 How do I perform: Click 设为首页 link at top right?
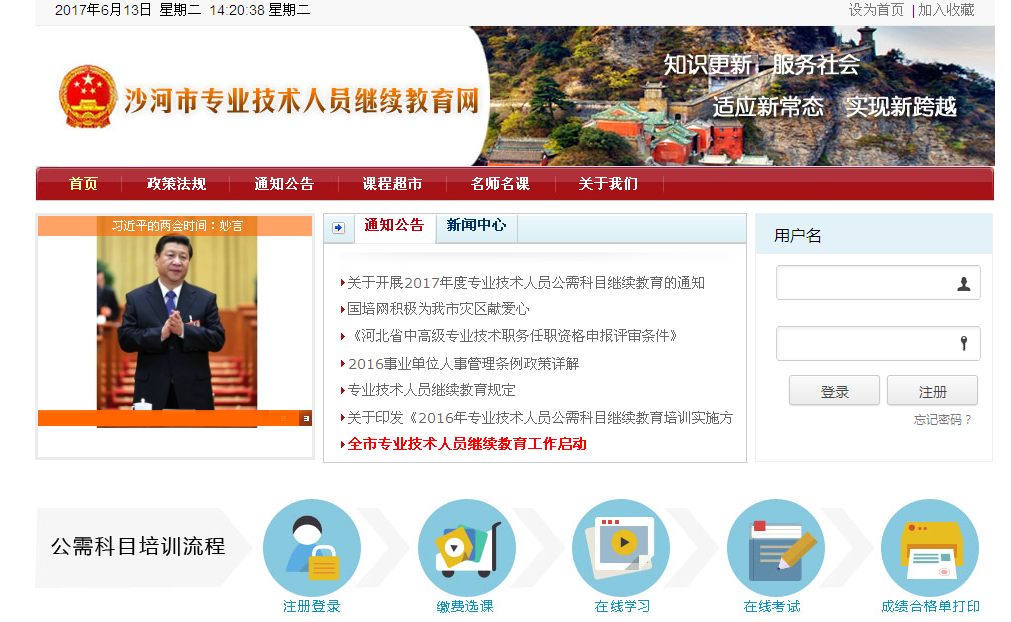click(876, 10)
